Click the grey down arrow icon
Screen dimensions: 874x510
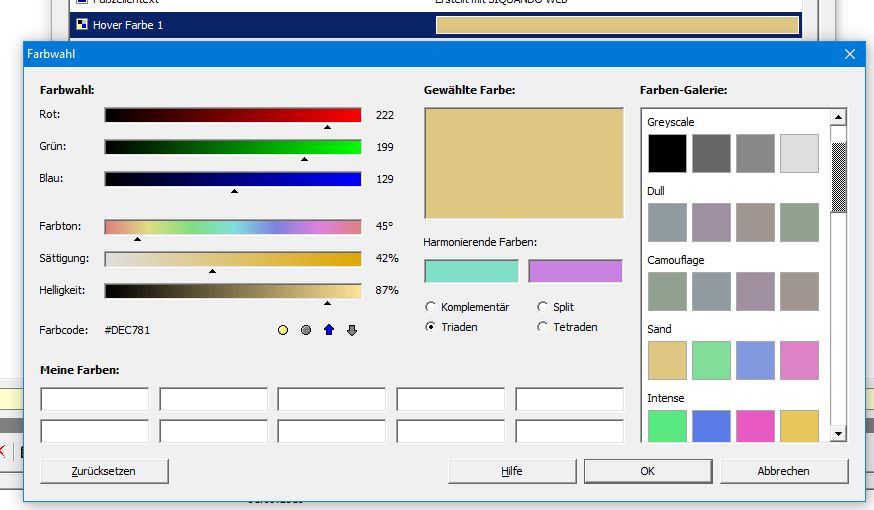coord(352,330)
